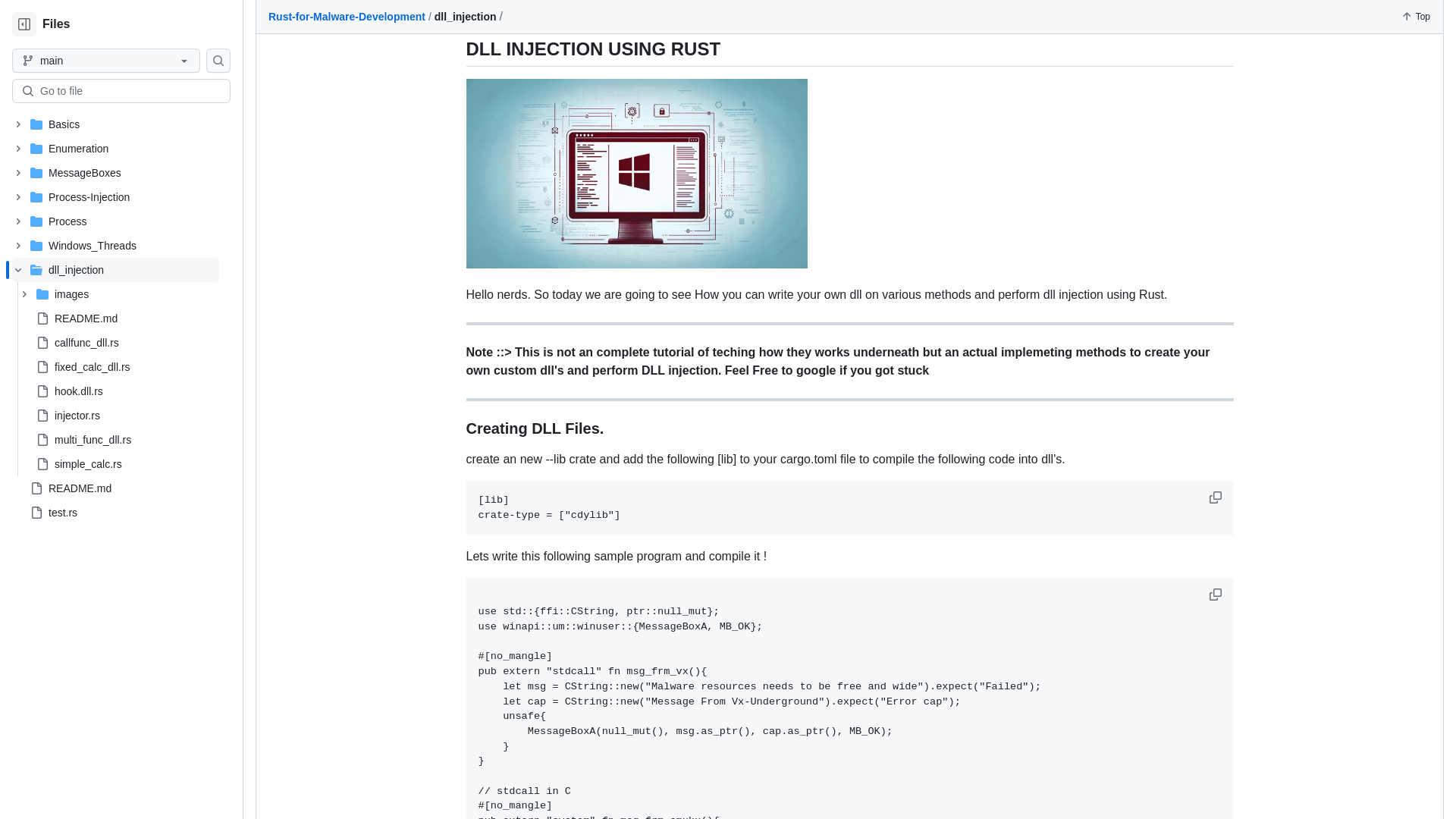Open the main branch dropdown
The height and width of the screenshot is (819, 1456).
coord(106,61)
